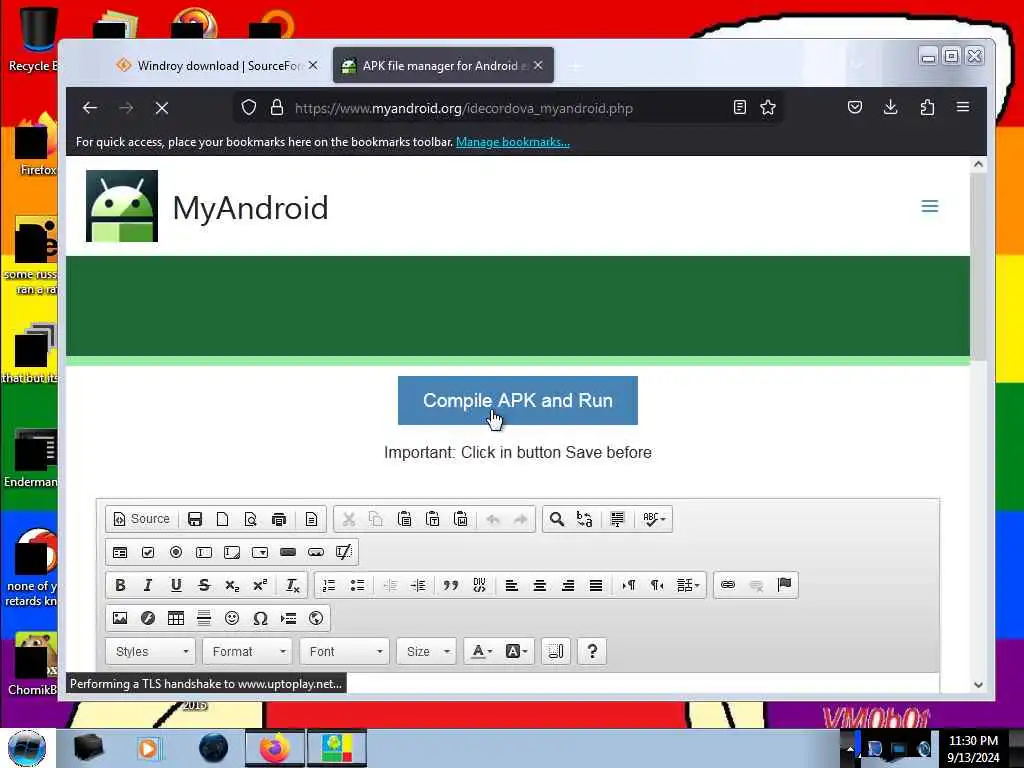Click the Replace icon in editor
Screen dimensions: 1024x768
coord(584,519)
